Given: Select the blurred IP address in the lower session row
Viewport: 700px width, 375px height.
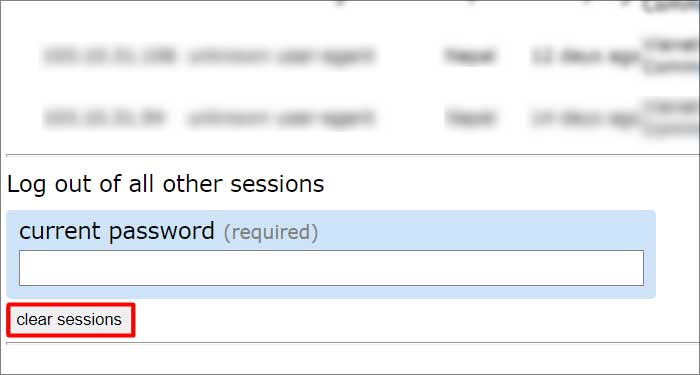Looking at the screenshot, I should [x=104, y=117].
